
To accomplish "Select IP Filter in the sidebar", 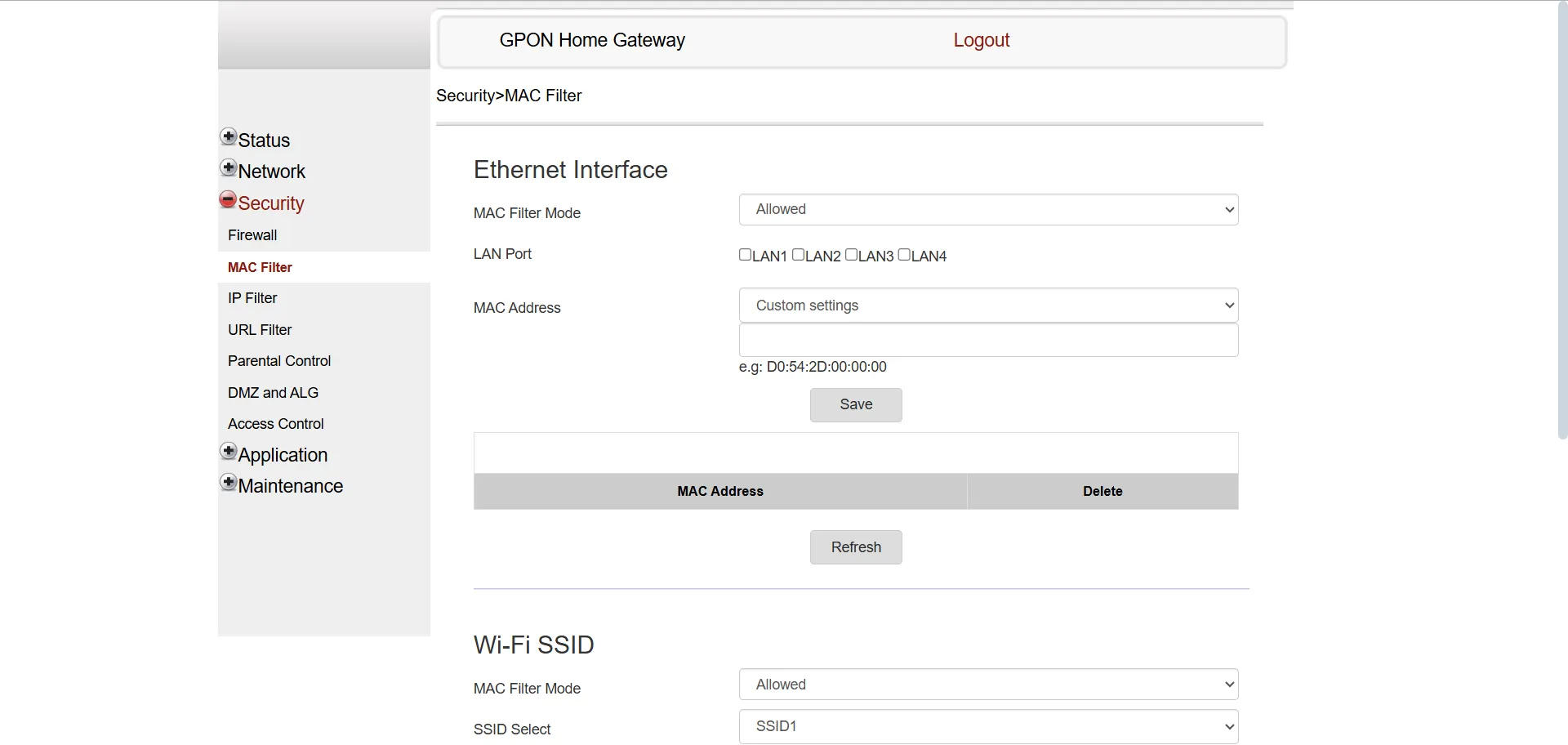I will coord(252,297).
